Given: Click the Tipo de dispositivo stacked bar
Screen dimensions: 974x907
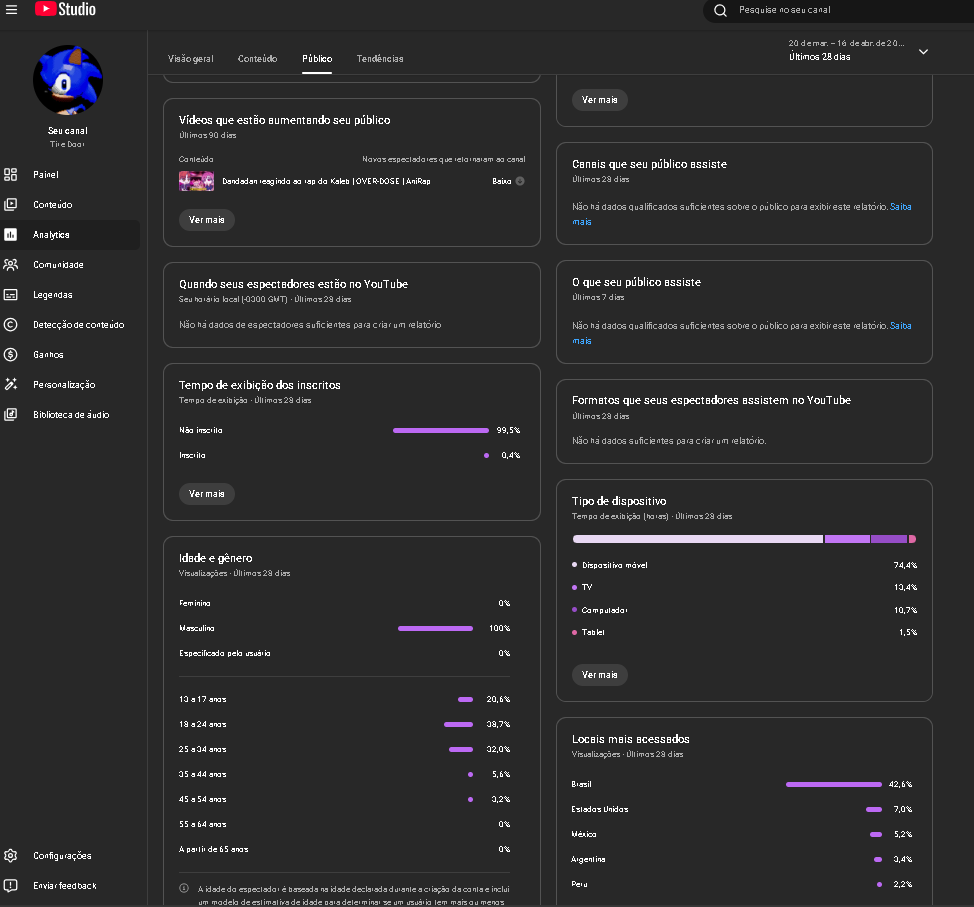Looking at the screenshot, I should (x=743, y=539).
